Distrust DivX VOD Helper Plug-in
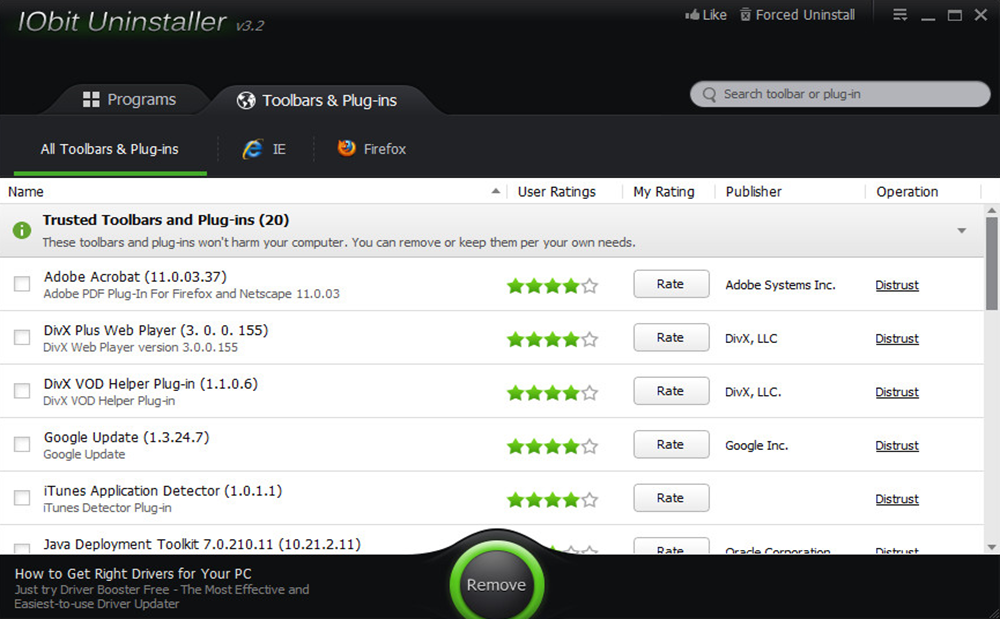1000x619 pixels. 897,392
